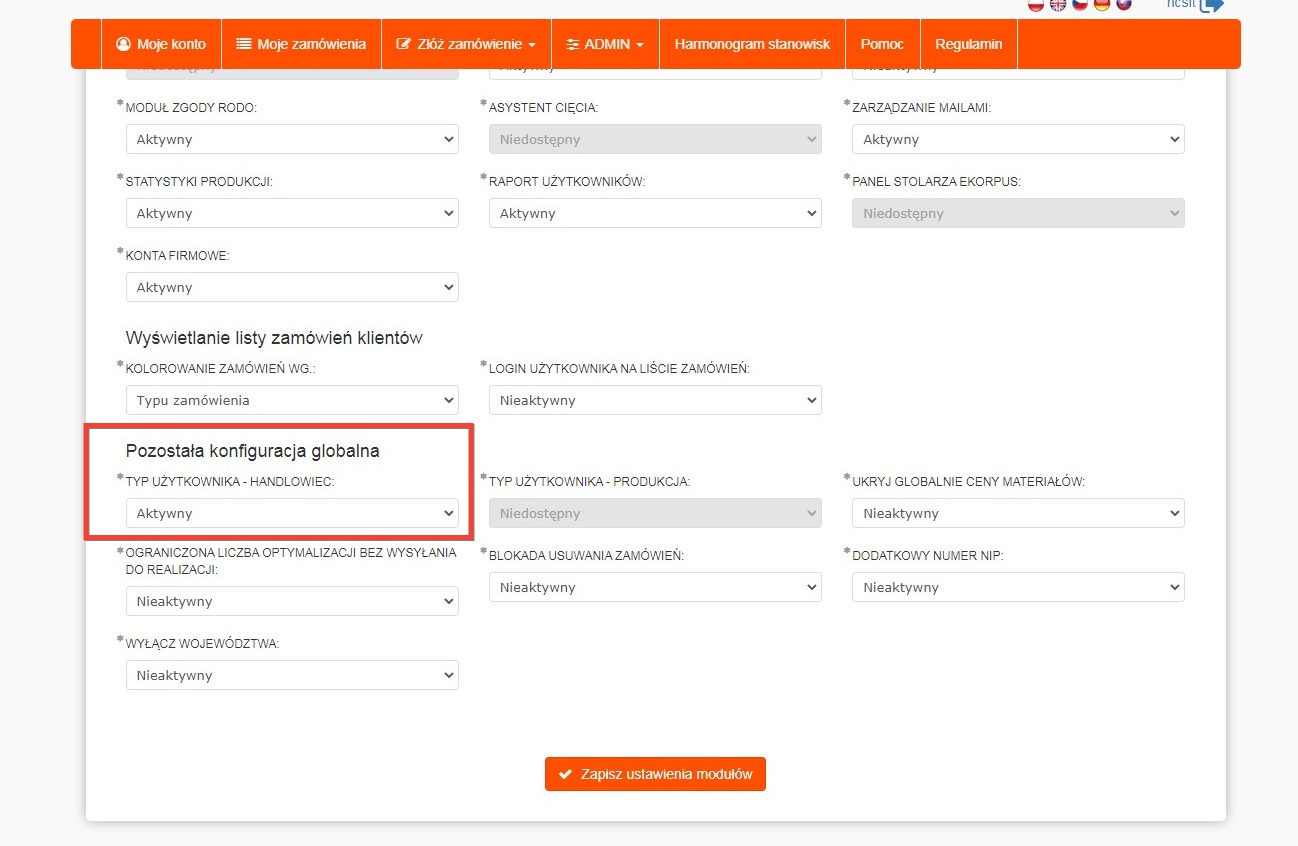This screenshot has width=1298, height=846.
Task: Expand the Złóż zamówienie menu
Action: (466, 44)
